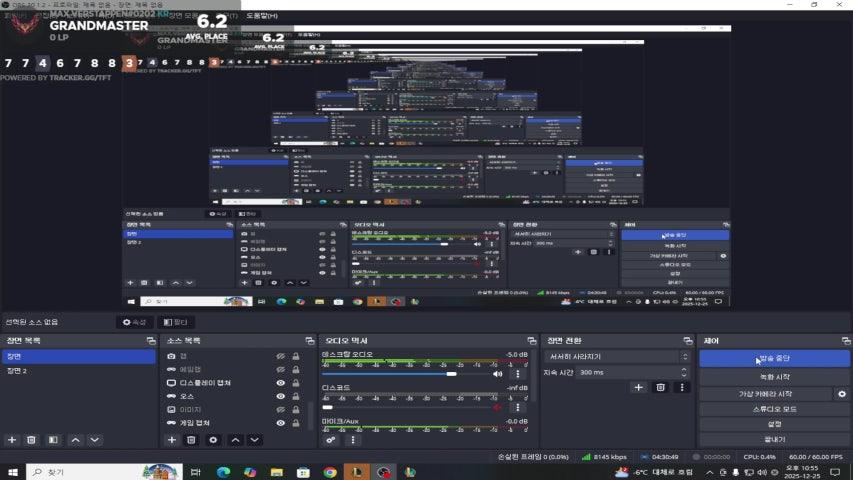853x480 pixels.
Task: Move selected source down with chevron
Action: (x=255, y=440)
